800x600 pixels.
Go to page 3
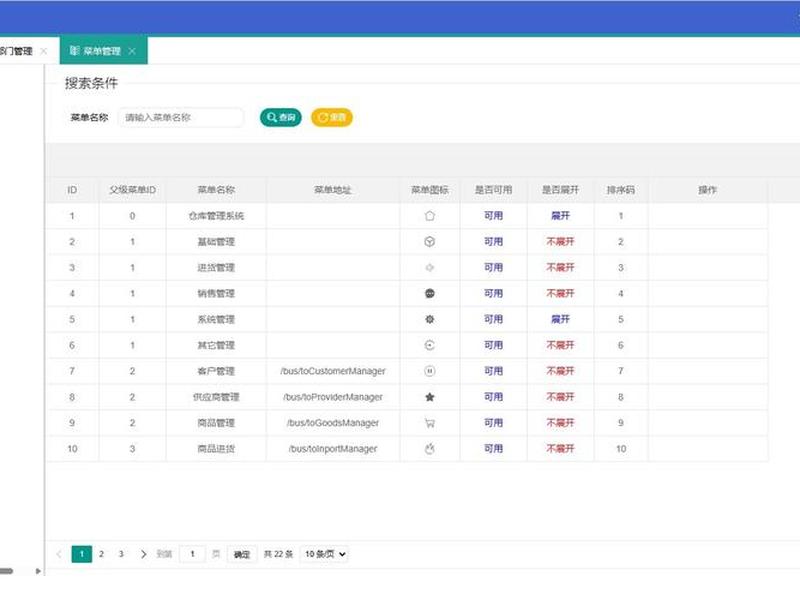pos(121,554)
